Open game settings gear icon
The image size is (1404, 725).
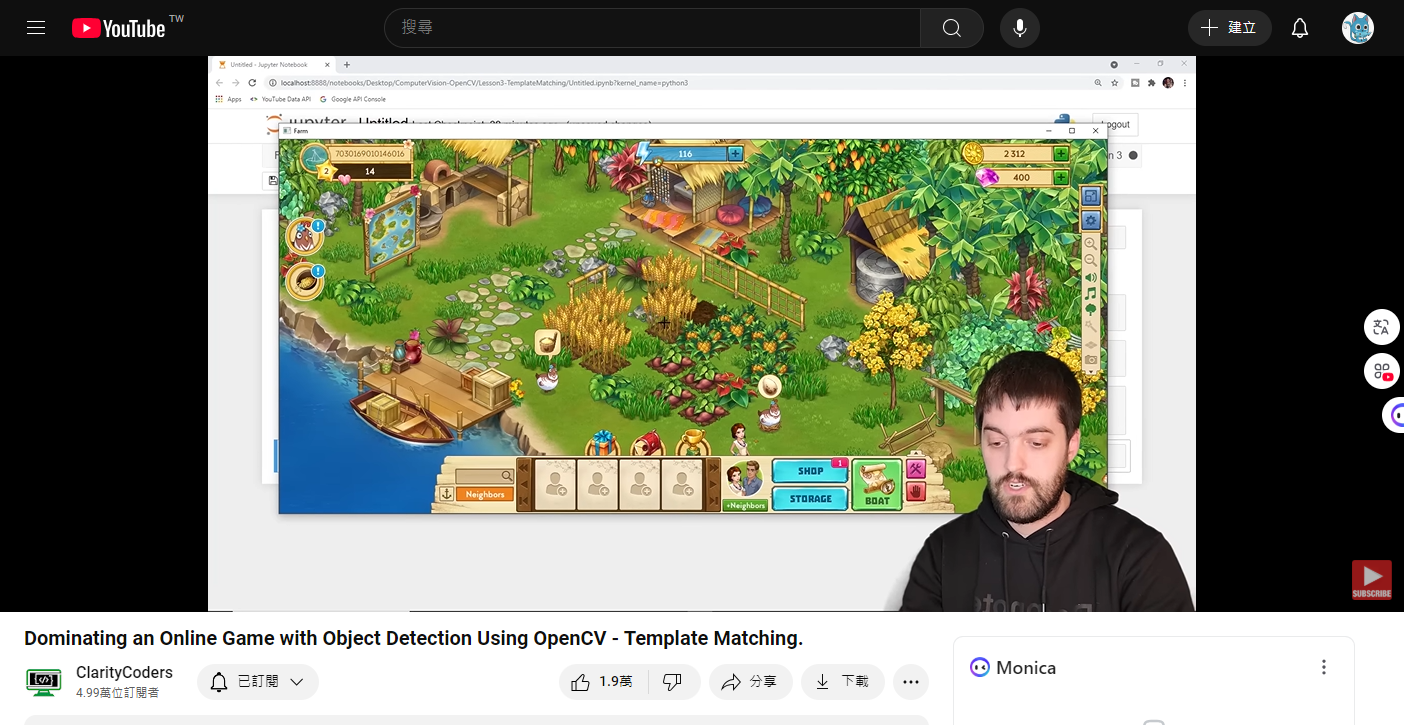tap(1091, 220)
